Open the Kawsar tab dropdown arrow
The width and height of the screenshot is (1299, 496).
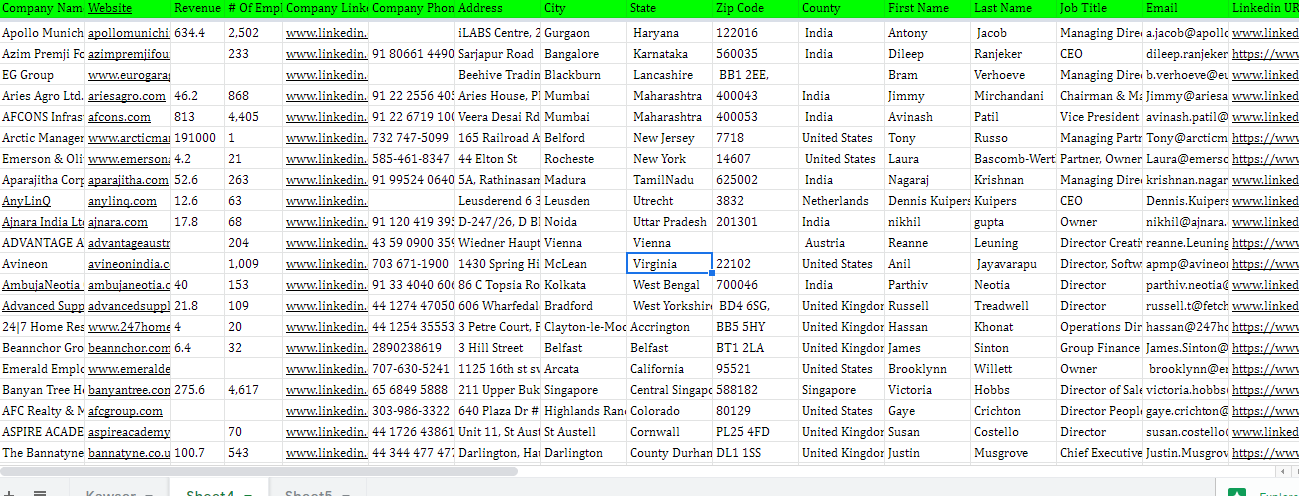149,494
